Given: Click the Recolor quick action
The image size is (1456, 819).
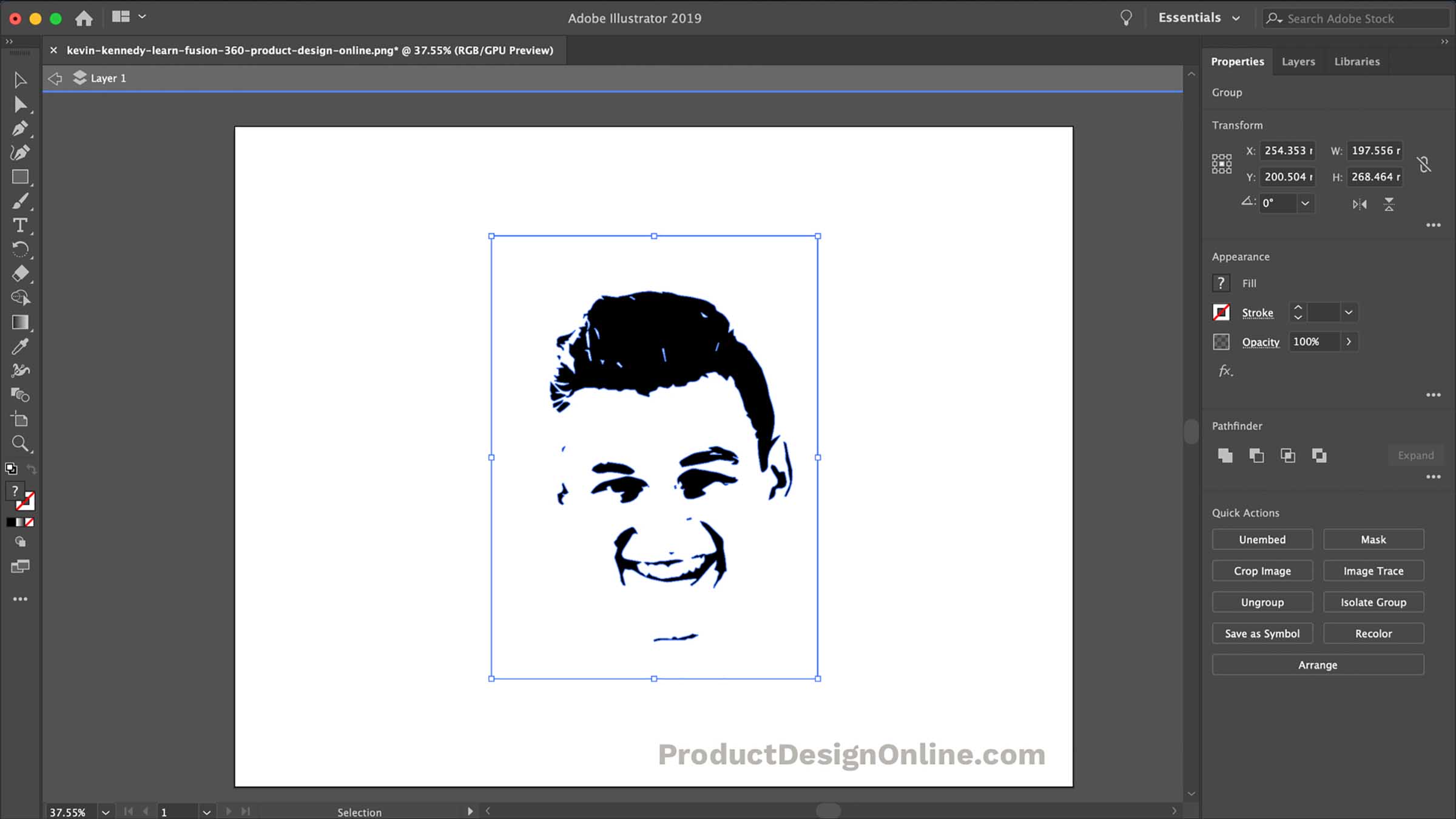Looking at the screenshot, I should 1373,633.
